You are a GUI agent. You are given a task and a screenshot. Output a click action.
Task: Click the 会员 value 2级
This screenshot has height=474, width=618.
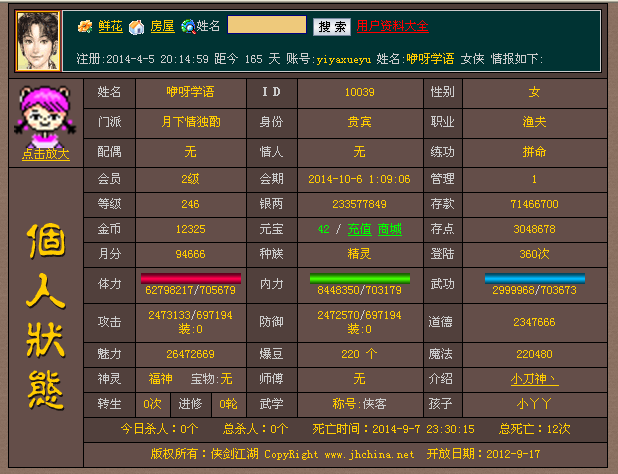(x=190, y=179)
